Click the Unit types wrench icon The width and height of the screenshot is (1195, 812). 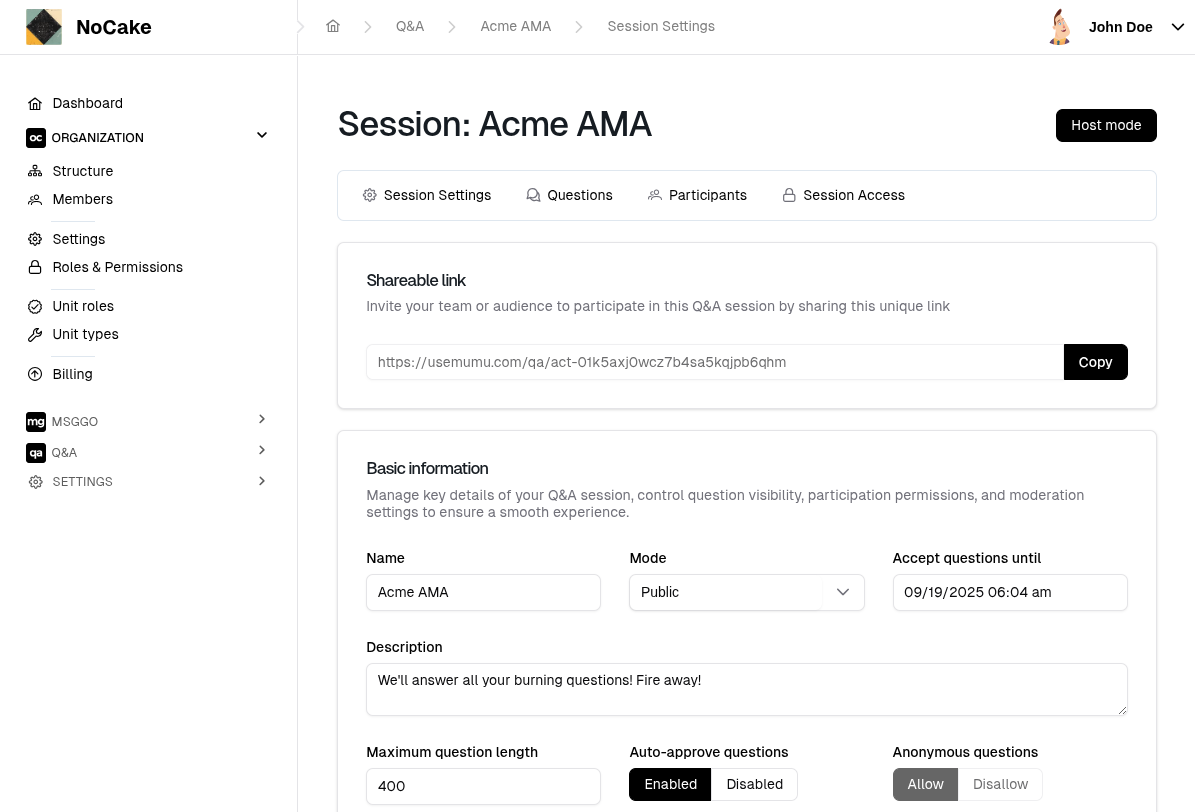click(35, 335)
